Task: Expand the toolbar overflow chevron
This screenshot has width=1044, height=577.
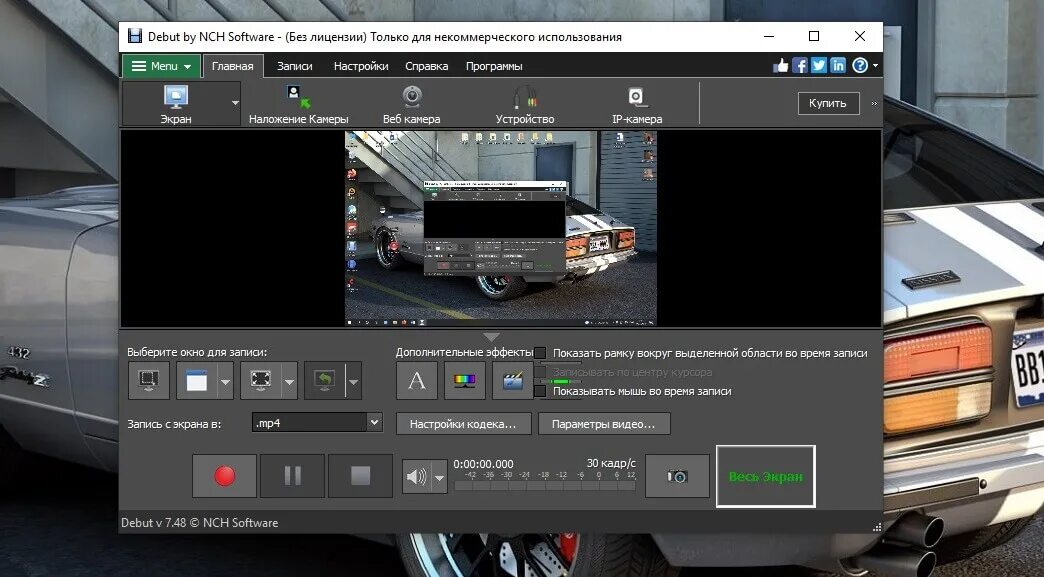Action: pyautogui.click(x=874, y=104)
